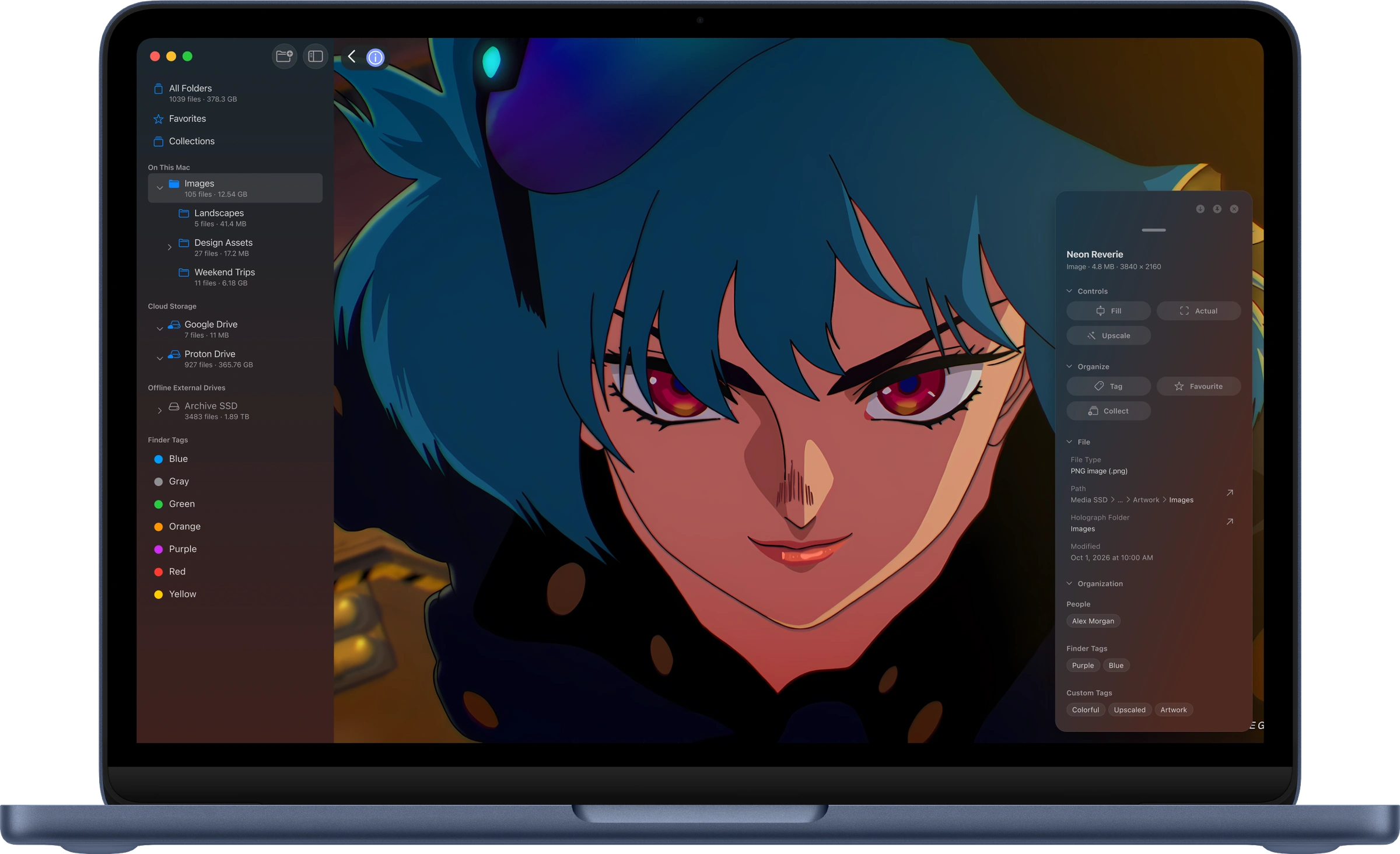The image size is (1400, 854).
Task: Expand the Design Assets folder chevron
Action: [169, 247]
